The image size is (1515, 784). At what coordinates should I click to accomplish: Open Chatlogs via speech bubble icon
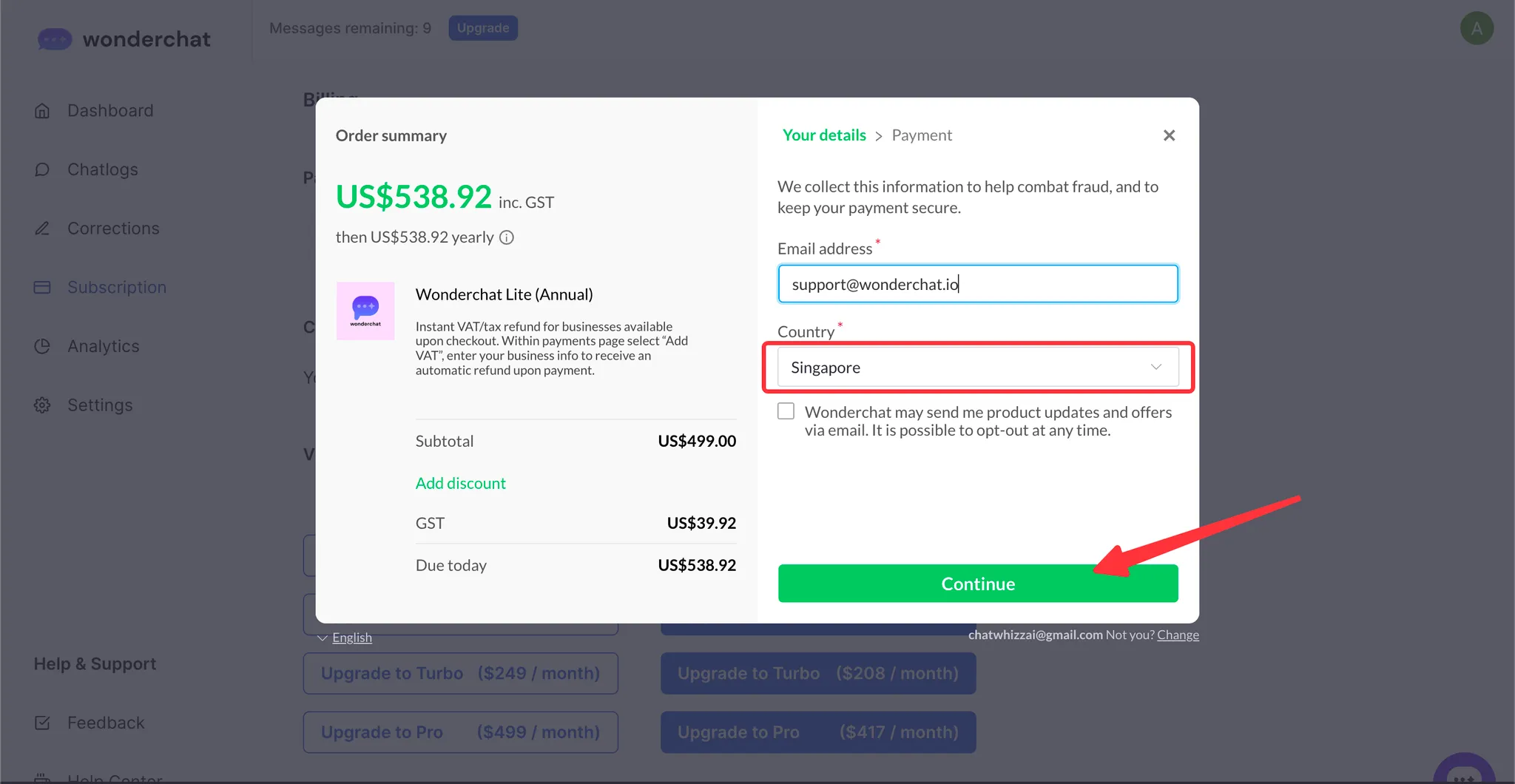point(42,169)
